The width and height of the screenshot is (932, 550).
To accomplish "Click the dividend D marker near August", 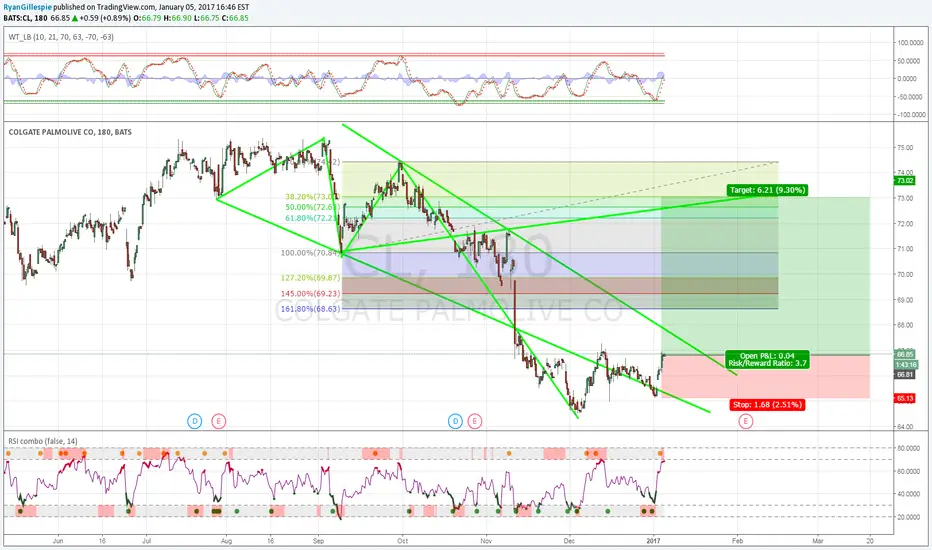I will click(x=194, y=422).
